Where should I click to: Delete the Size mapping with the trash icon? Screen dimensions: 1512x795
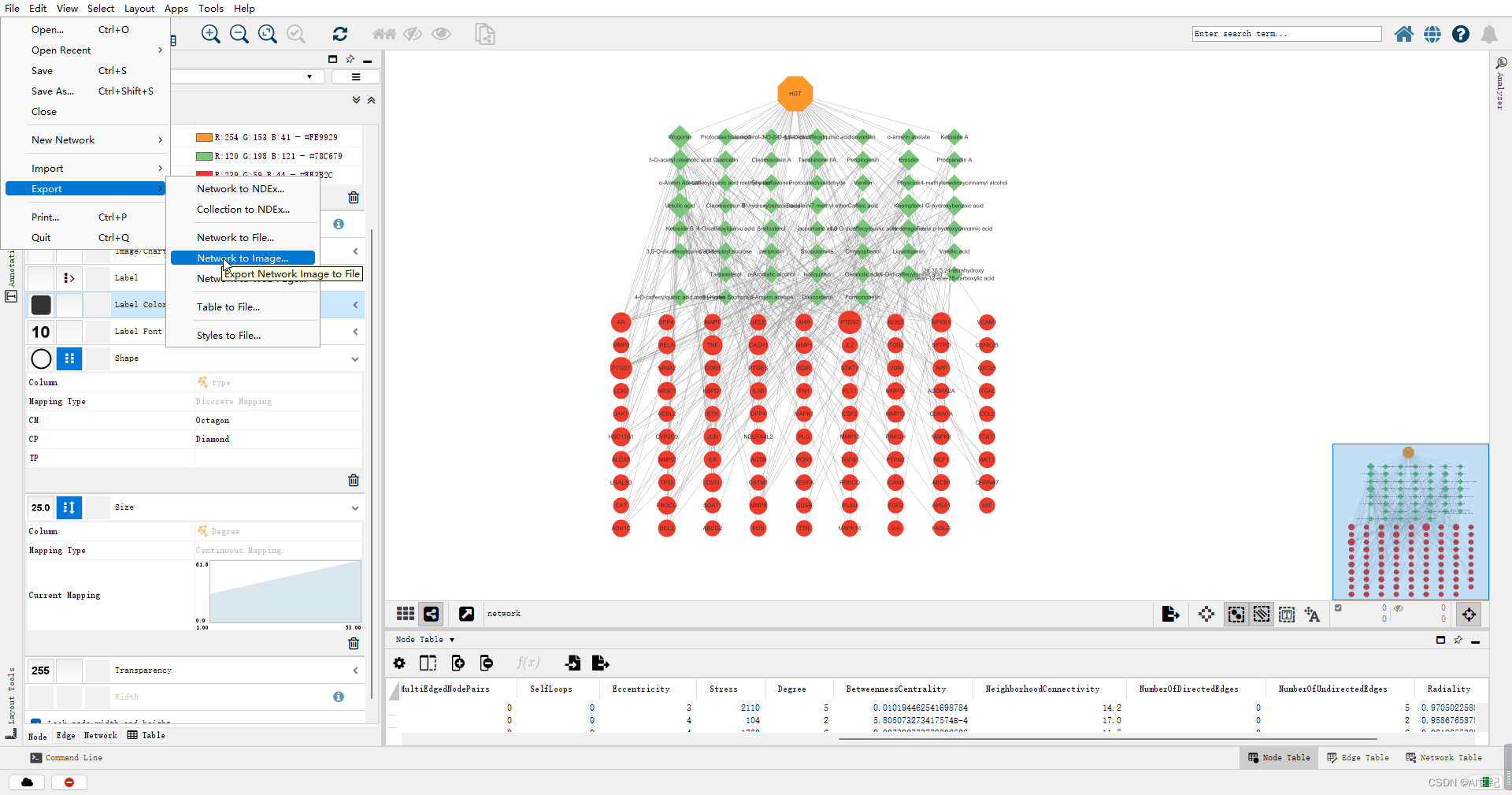point(354,644)
